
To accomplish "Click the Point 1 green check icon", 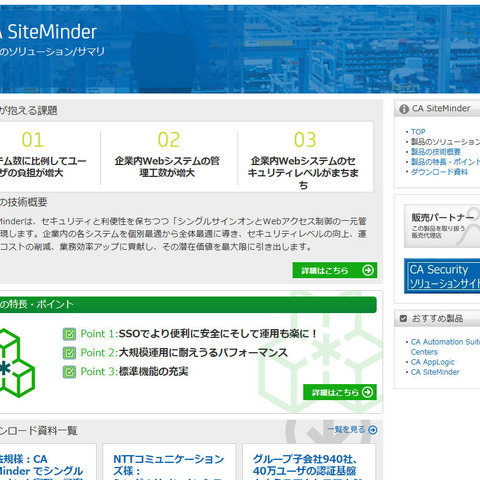I will point(69,334).
